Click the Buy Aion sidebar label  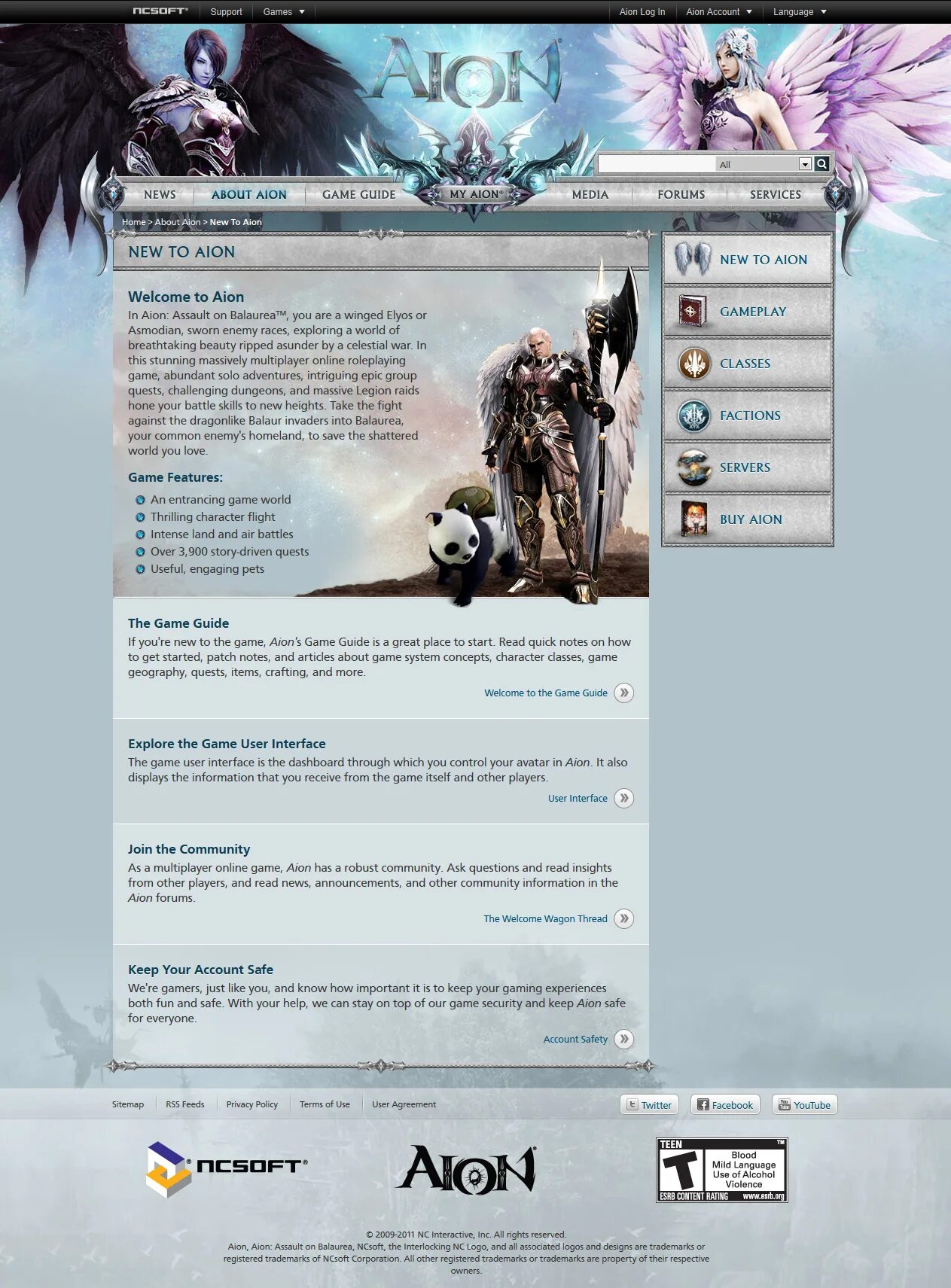click(751, 519)
